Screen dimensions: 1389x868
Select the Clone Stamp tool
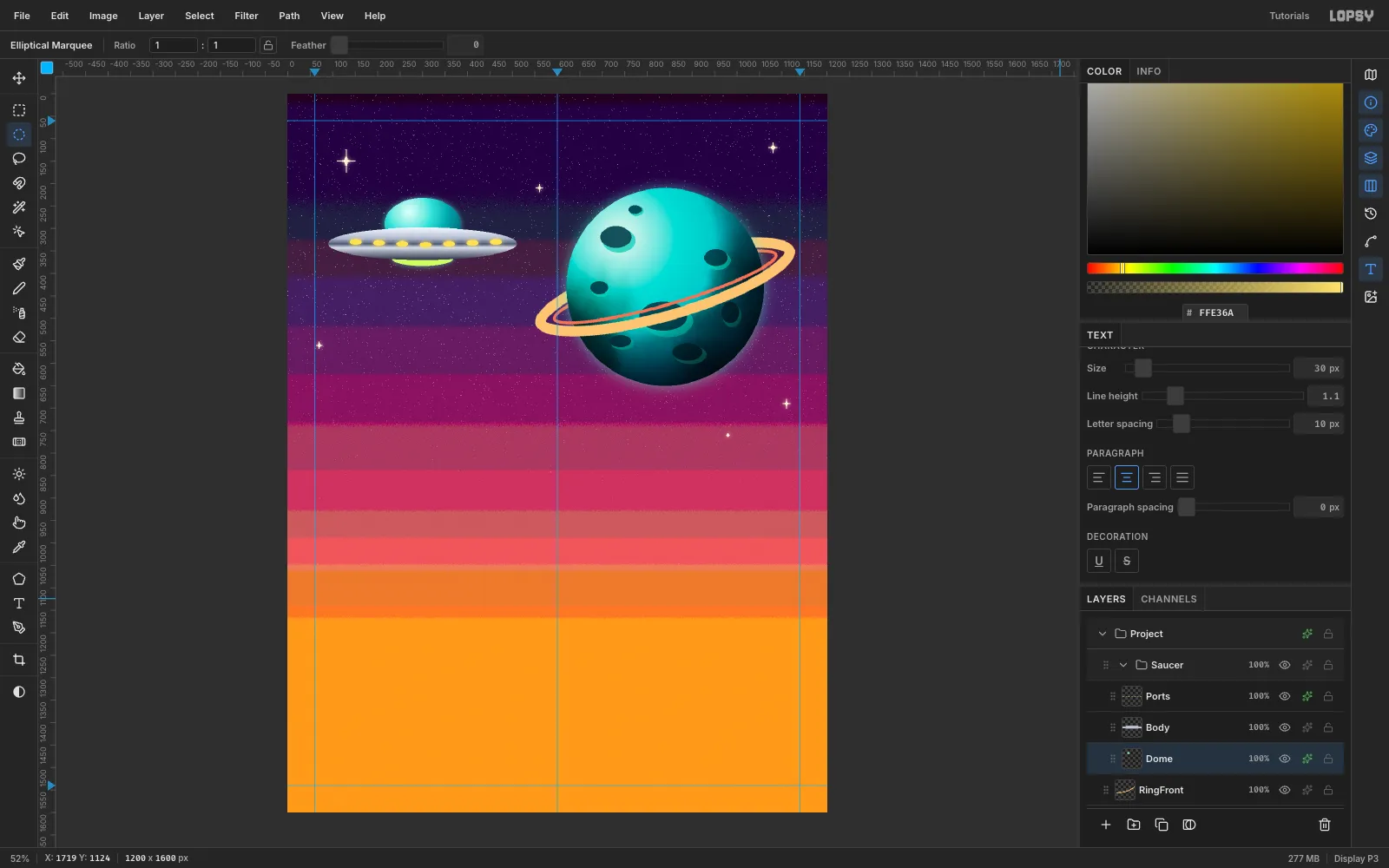19,418
